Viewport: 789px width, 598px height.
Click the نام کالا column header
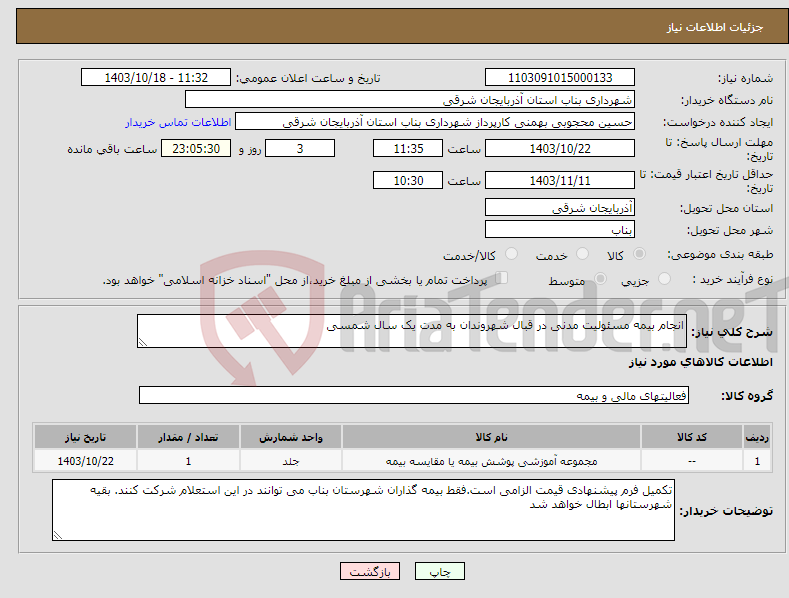(492, 437)
